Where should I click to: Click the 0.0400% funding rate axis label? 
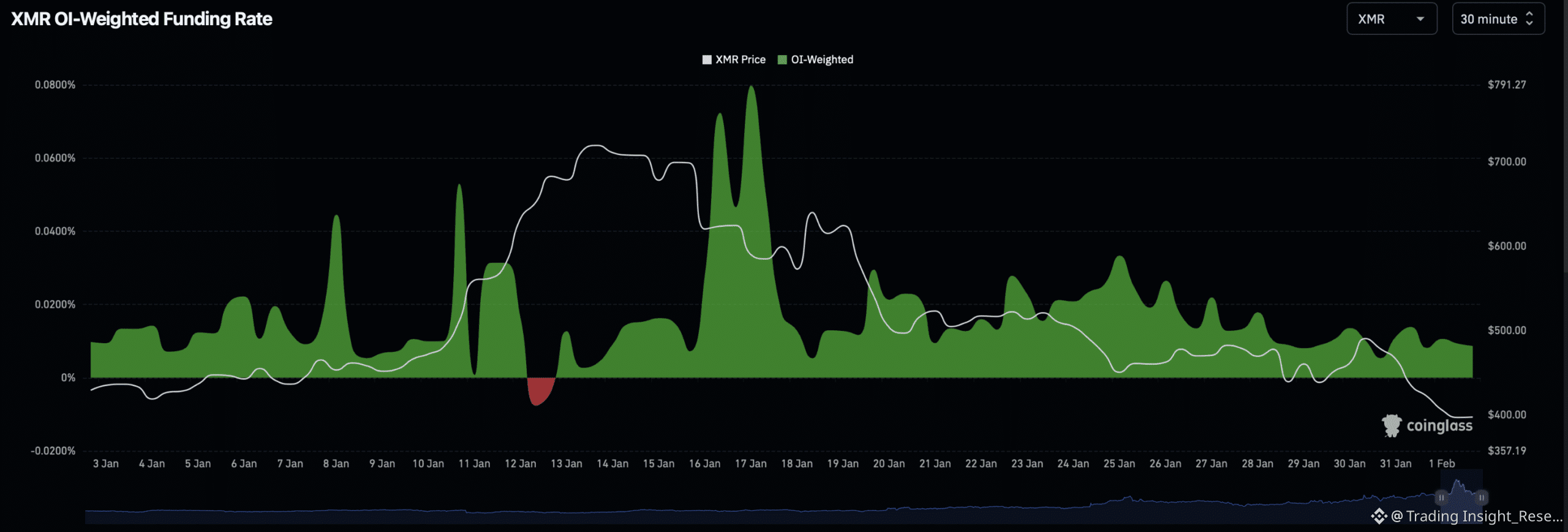[55, 231]
